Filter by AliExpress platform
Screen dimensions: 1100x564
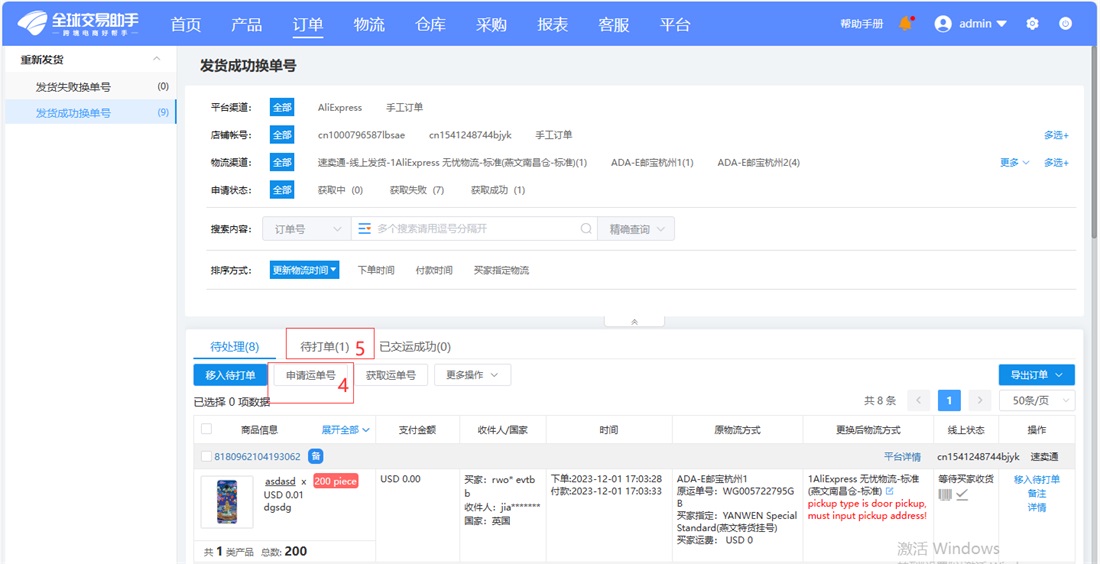click(x=340, y=107)
